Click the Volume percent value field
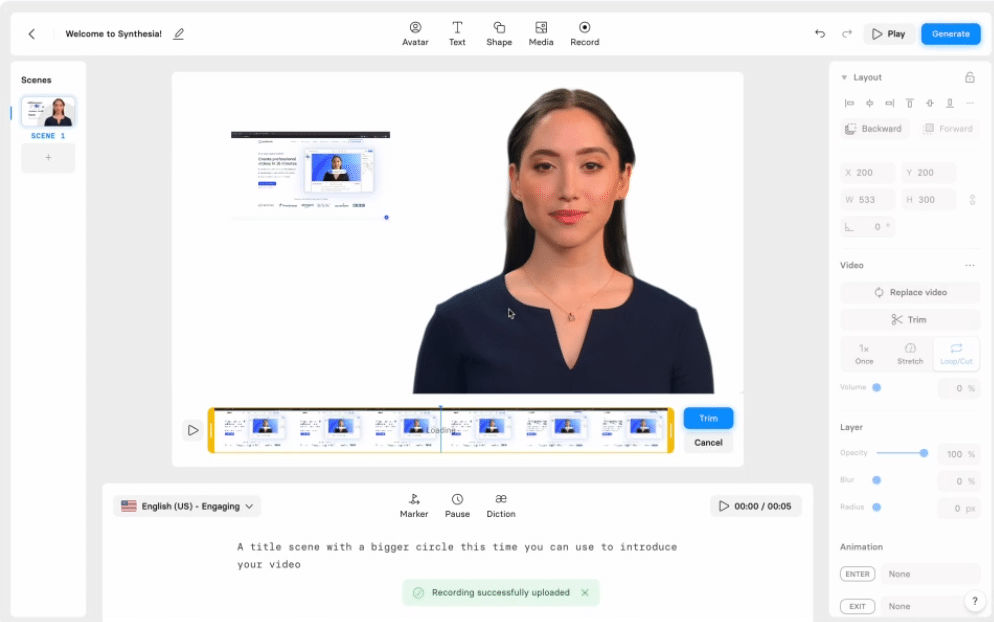This screenshot has width=994, height=622. pyautogui.click(x=958, y=388)
